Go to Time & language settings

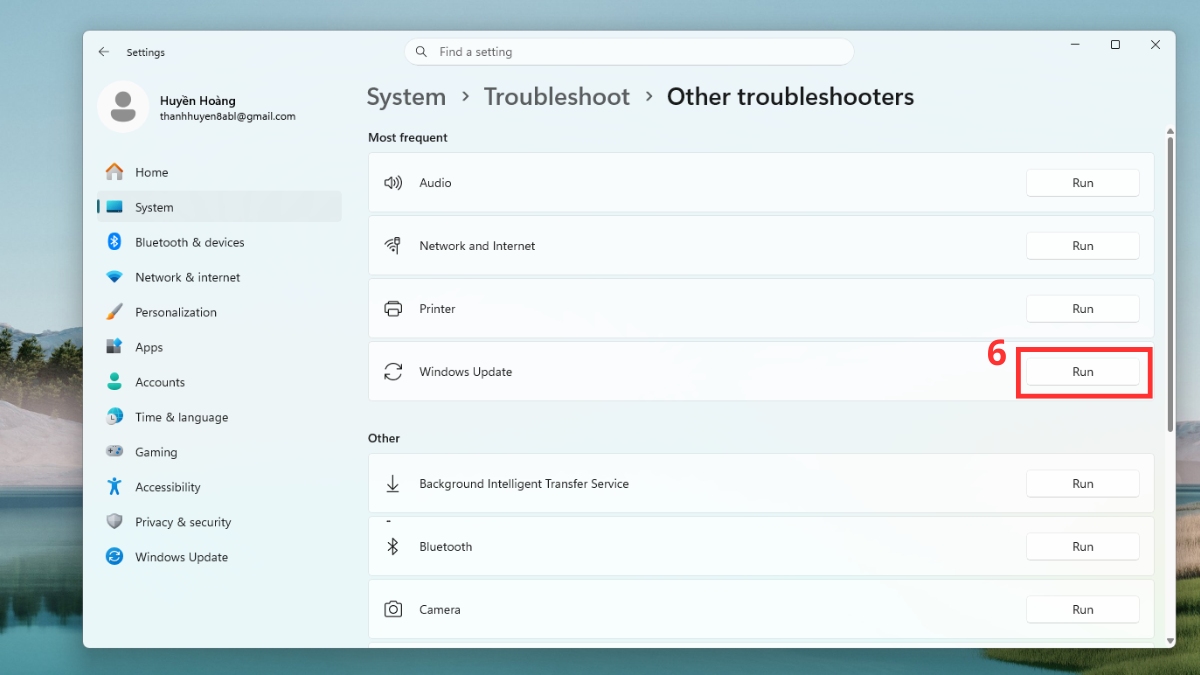(219, 417)
